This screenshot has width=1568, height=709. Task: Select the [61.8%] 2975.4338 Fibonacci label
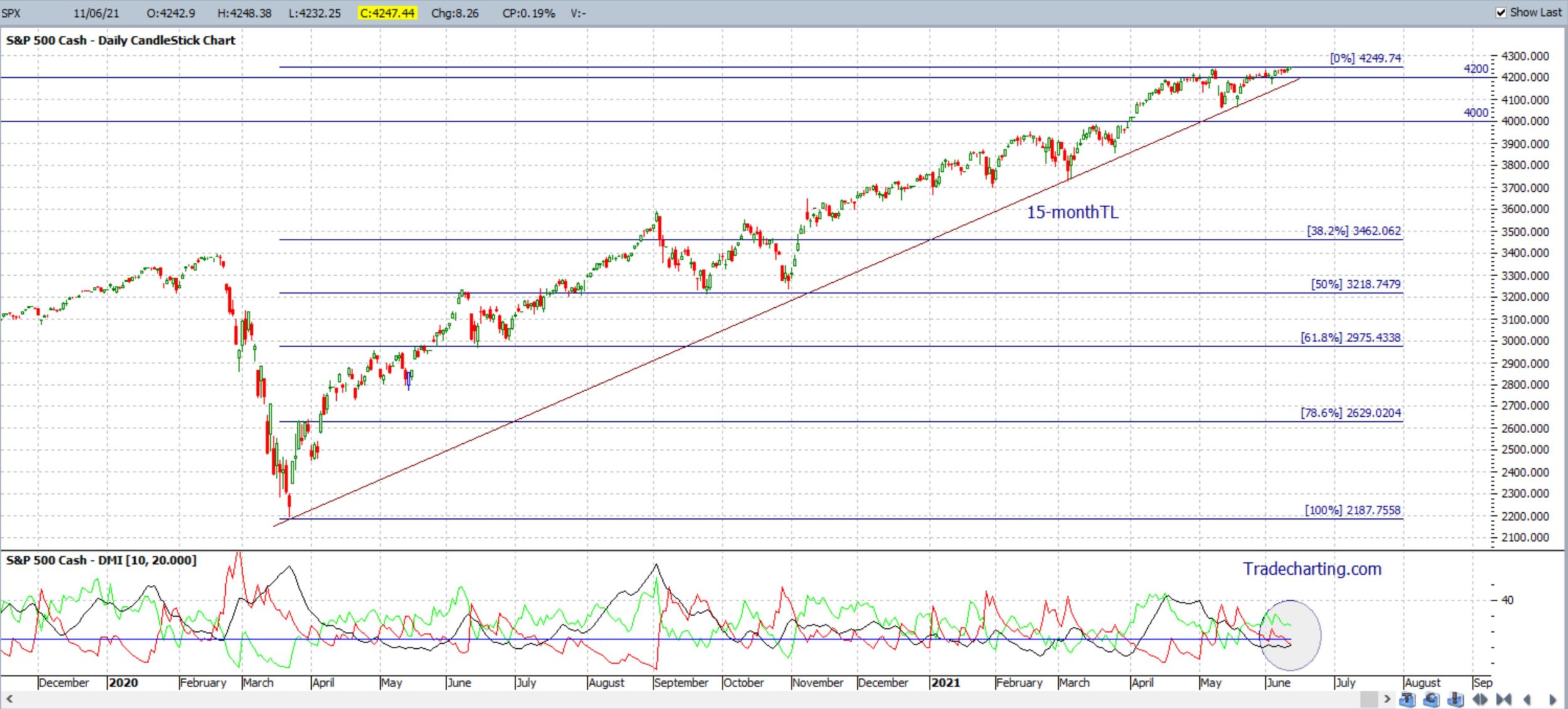[x=1350, y=337]
